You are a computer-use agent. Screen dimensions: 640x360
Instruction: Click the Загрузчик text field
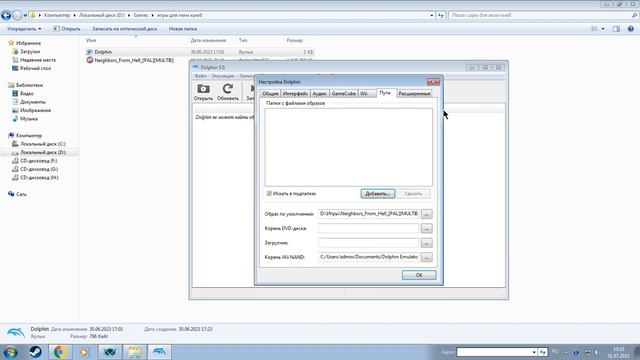click(x=369, y=243)
